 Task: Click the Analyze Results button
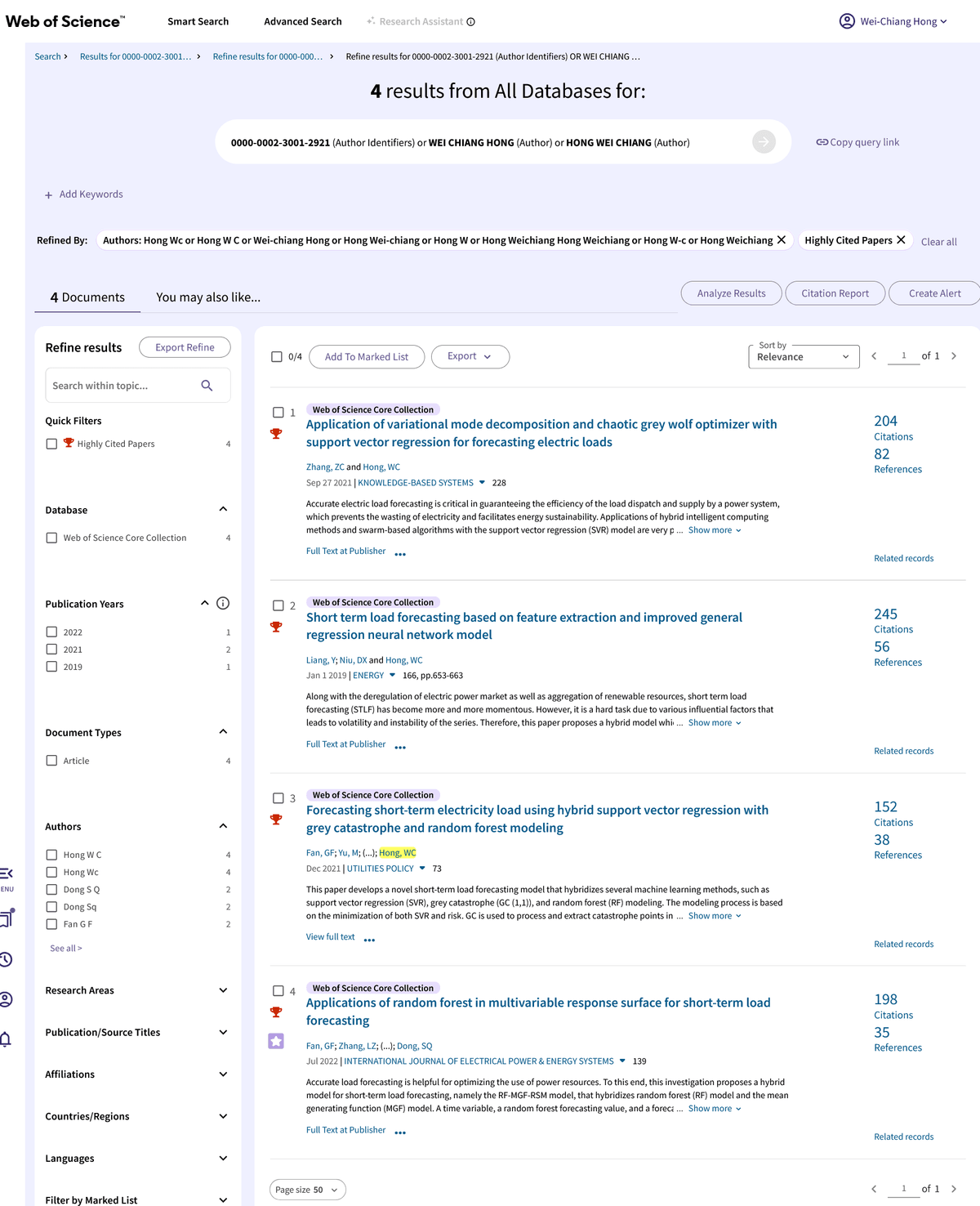click(732, 293)
